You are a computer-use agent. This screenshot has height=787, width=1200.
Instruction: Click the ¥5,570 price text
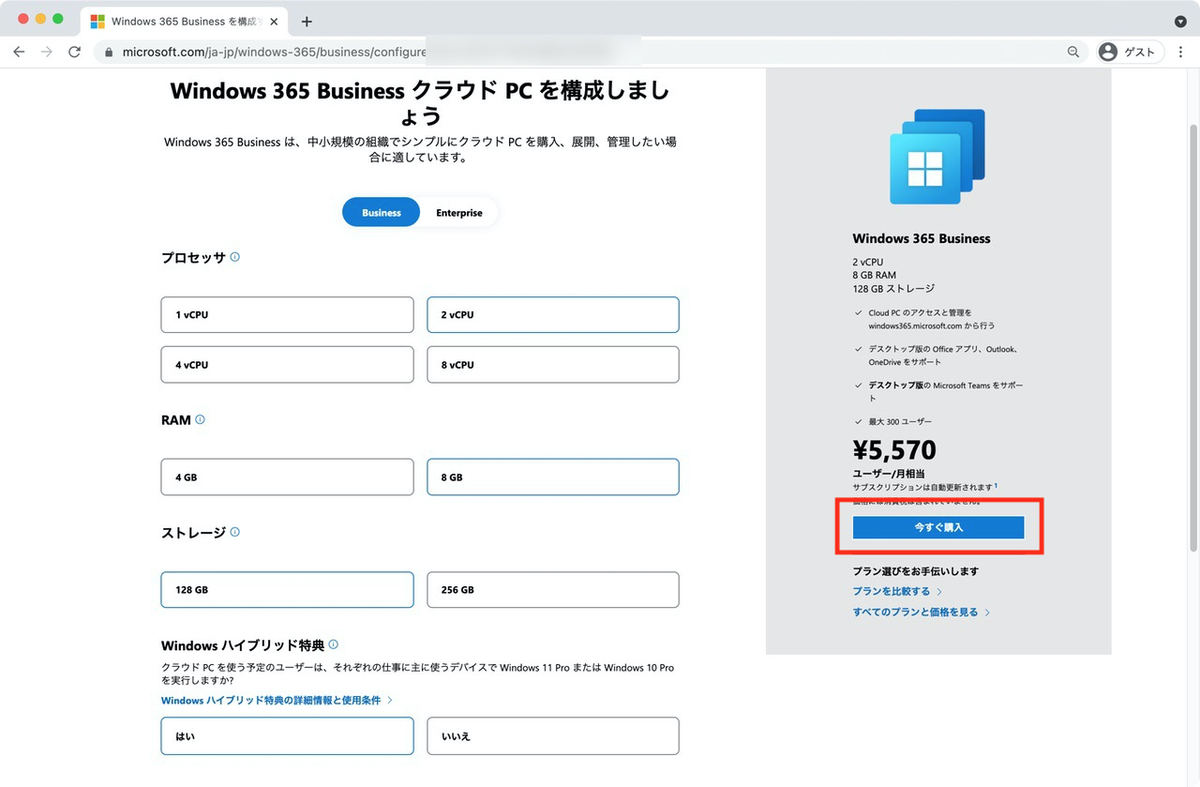click(x=894, y=450)
